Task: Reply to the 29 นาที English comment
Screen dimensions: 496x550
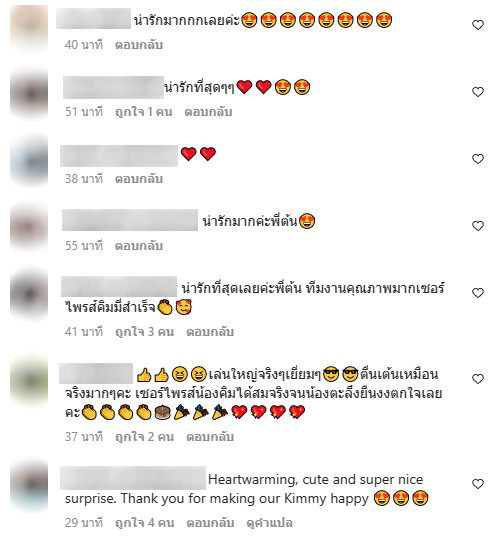Action: pos(210,523)
